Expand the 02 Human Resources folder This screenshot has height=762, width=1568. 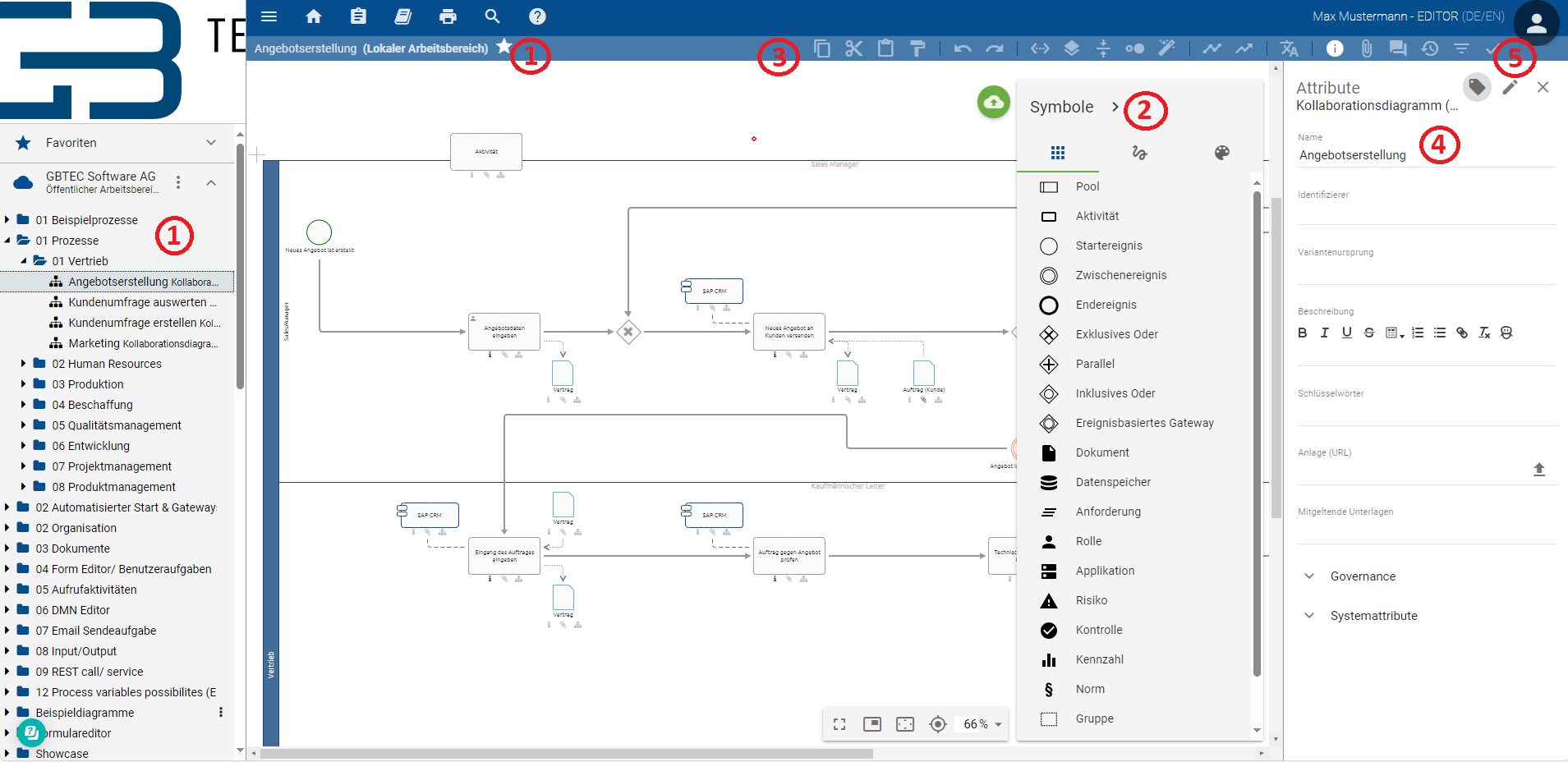pyautogui.click(x=24, y=363)
